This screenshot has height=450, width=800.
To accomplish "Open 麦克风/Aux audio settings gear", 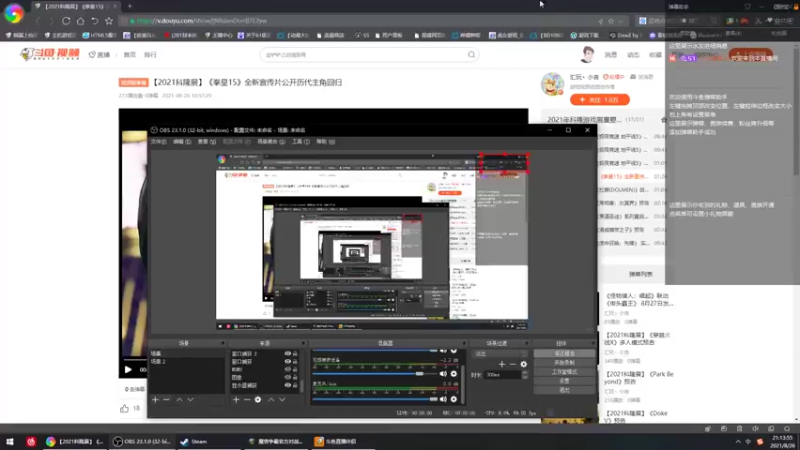I will click(454, 399).
